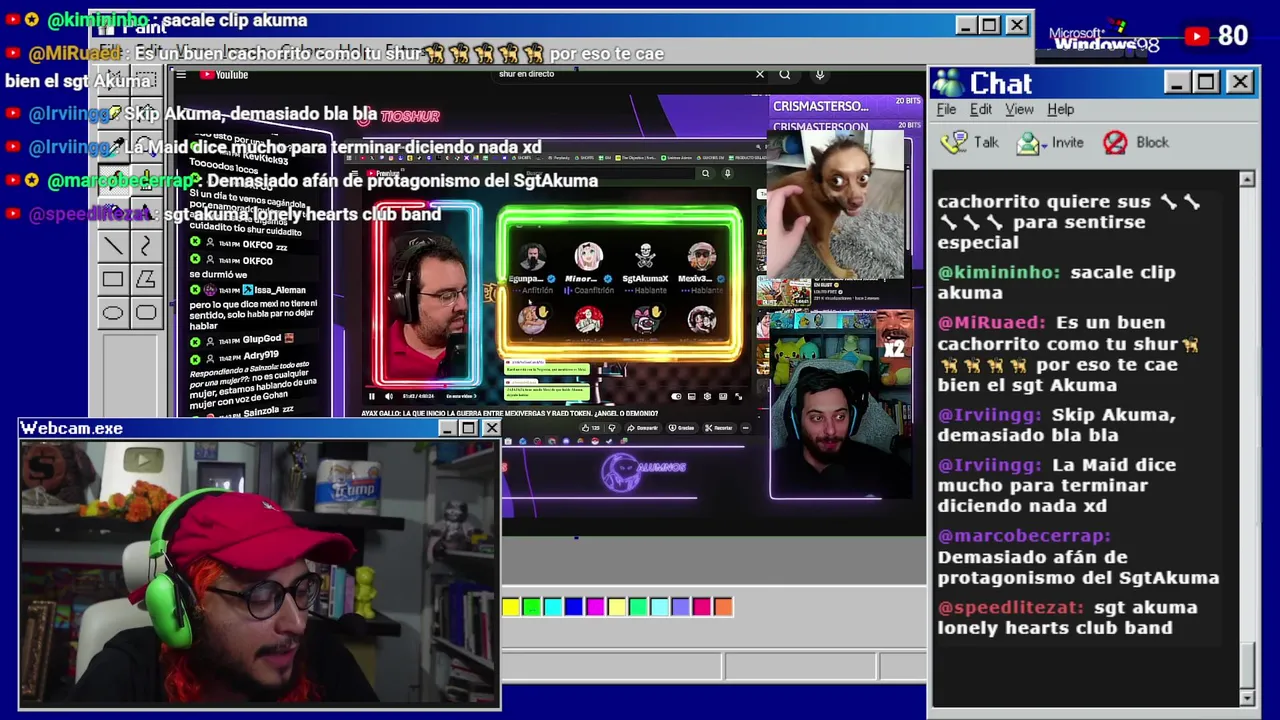Viewport: 1280px width, 720px height.
Task: Select the Rectangle shape tool in Paint
Action: 113,279
